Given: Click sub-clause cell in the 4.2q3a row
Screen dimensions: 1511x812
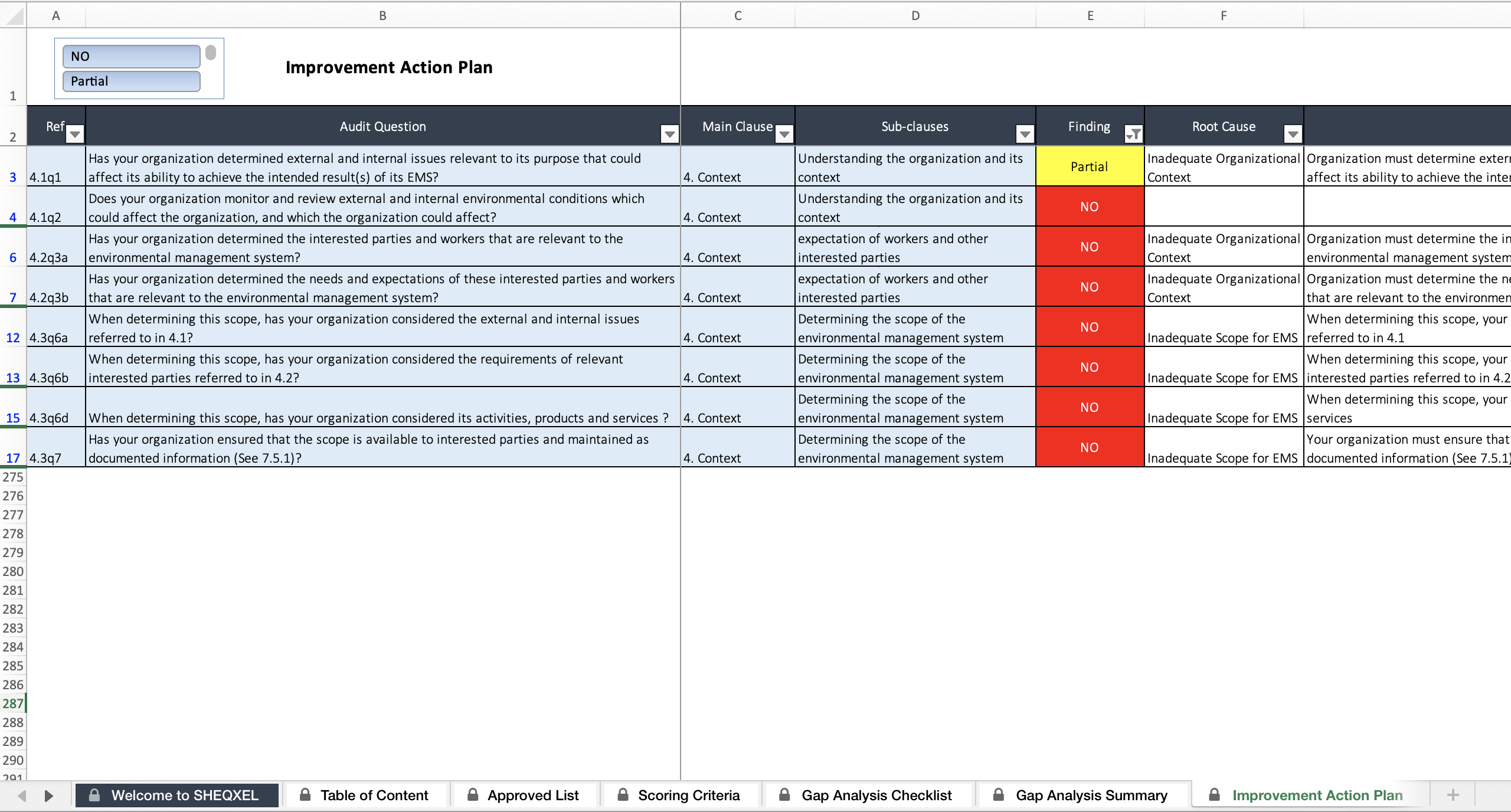Looking at the screenshot, I should (915, 247).
